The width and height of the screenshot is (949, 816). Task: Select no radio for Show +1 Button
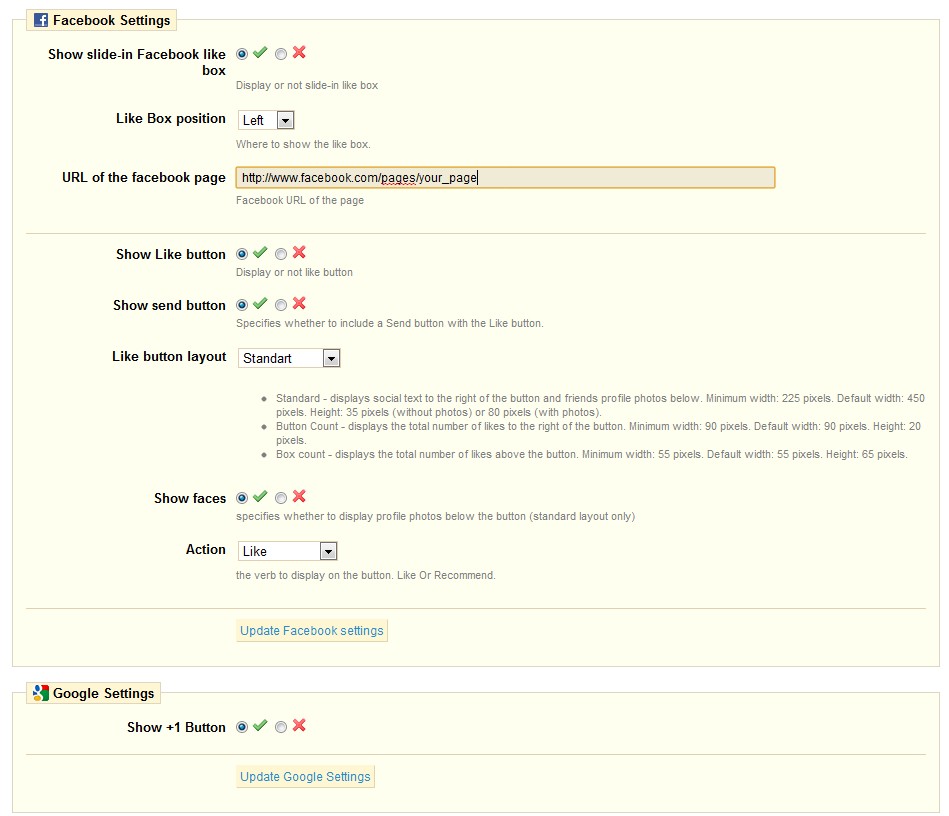point(281,726)
